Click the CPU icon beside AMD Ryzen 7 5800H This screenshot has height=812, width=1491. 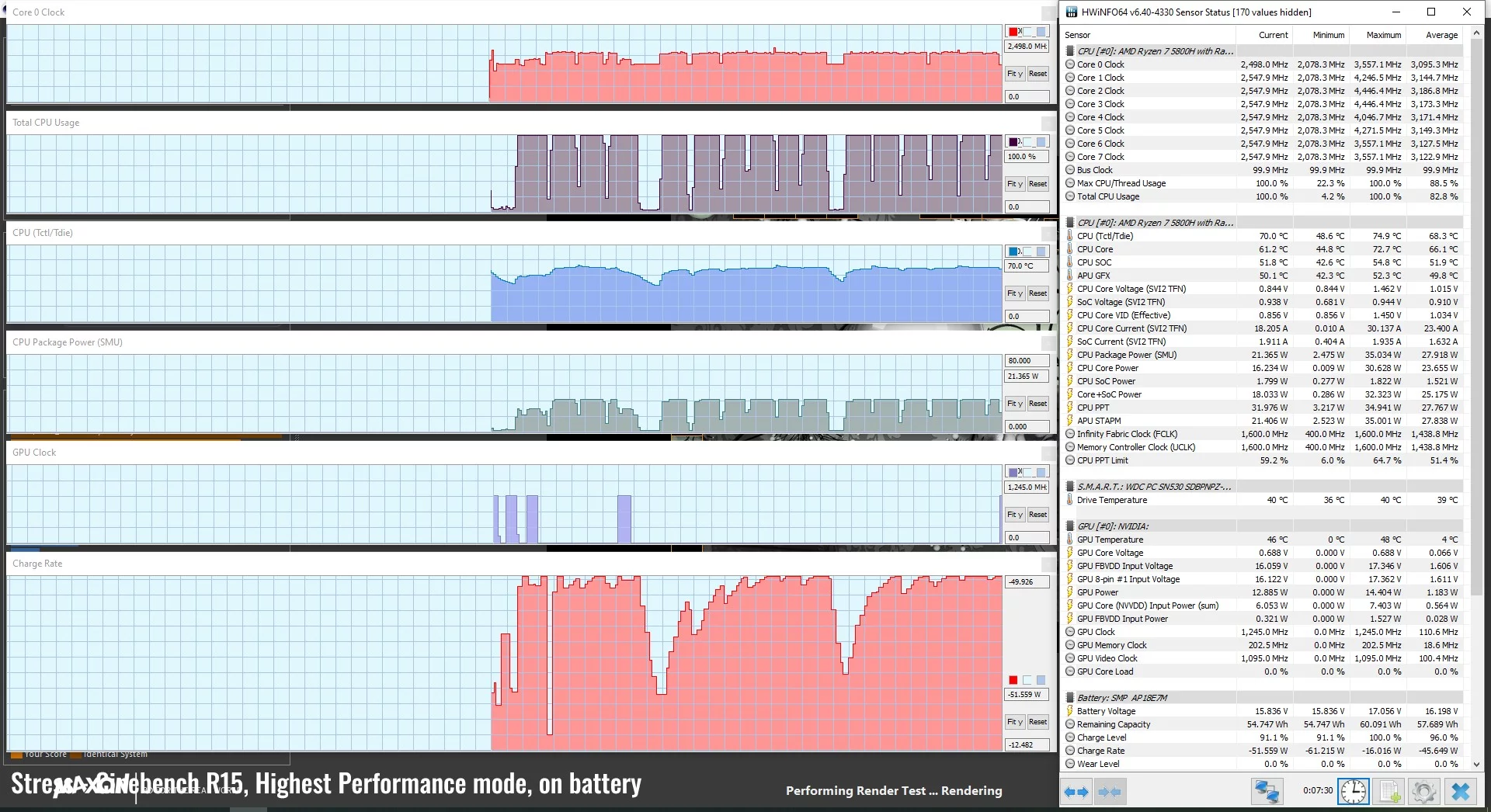point(1071,50)
